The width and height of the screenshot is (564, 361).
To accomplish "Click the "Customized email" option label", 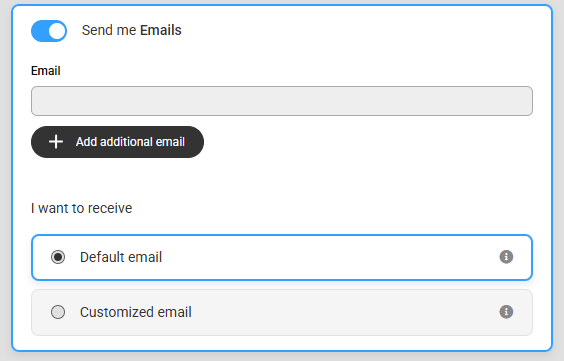I will tap(136, 312).
